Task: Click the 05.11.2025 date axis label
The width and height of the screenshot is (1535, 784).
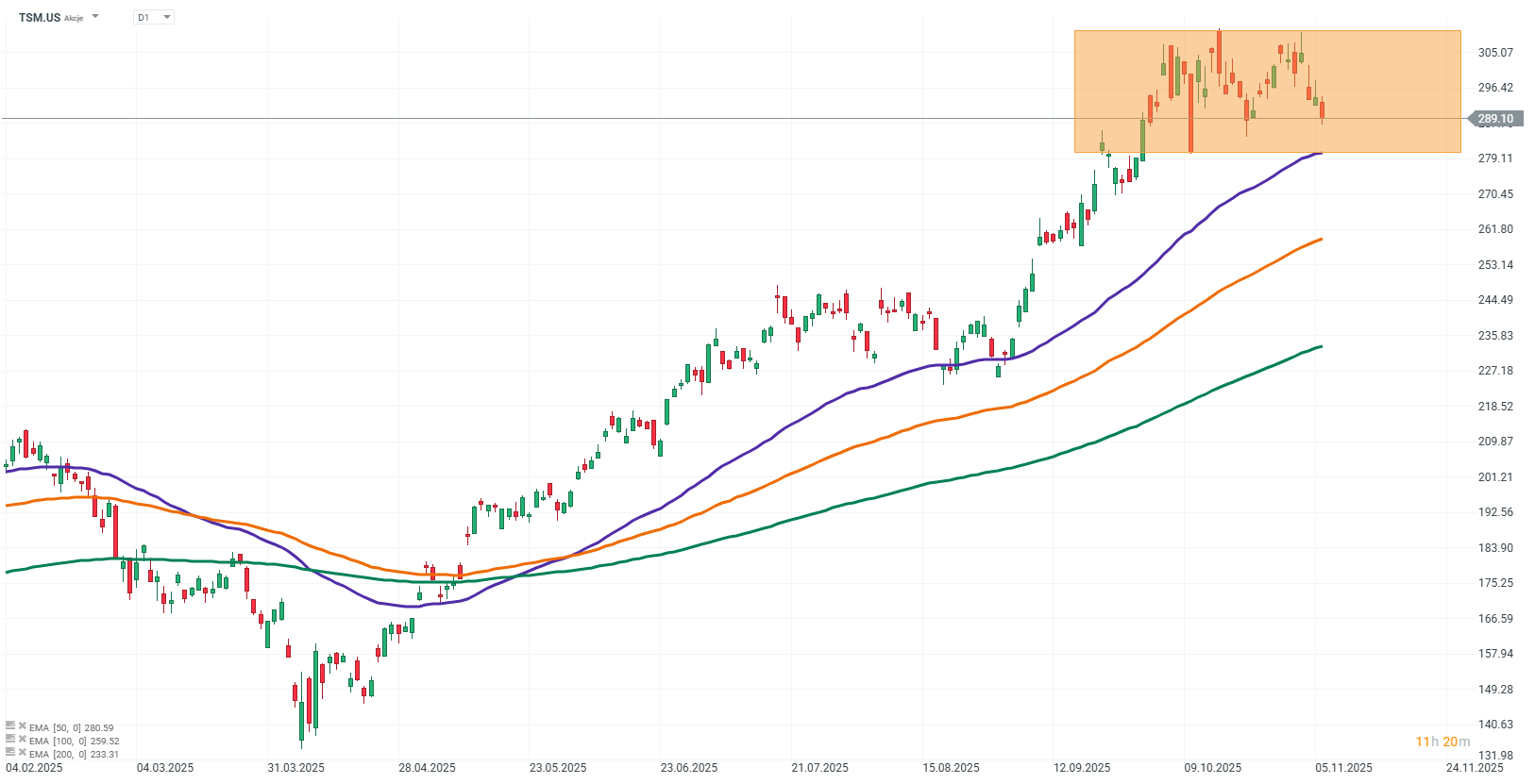Action: [1343, 767]
